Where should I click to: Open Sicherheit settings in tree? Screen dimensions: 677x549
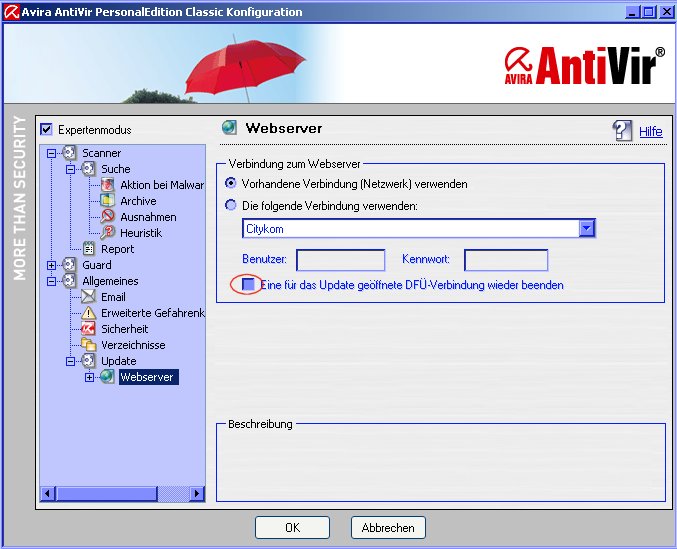pyautogui.click(x=124, y=328)
